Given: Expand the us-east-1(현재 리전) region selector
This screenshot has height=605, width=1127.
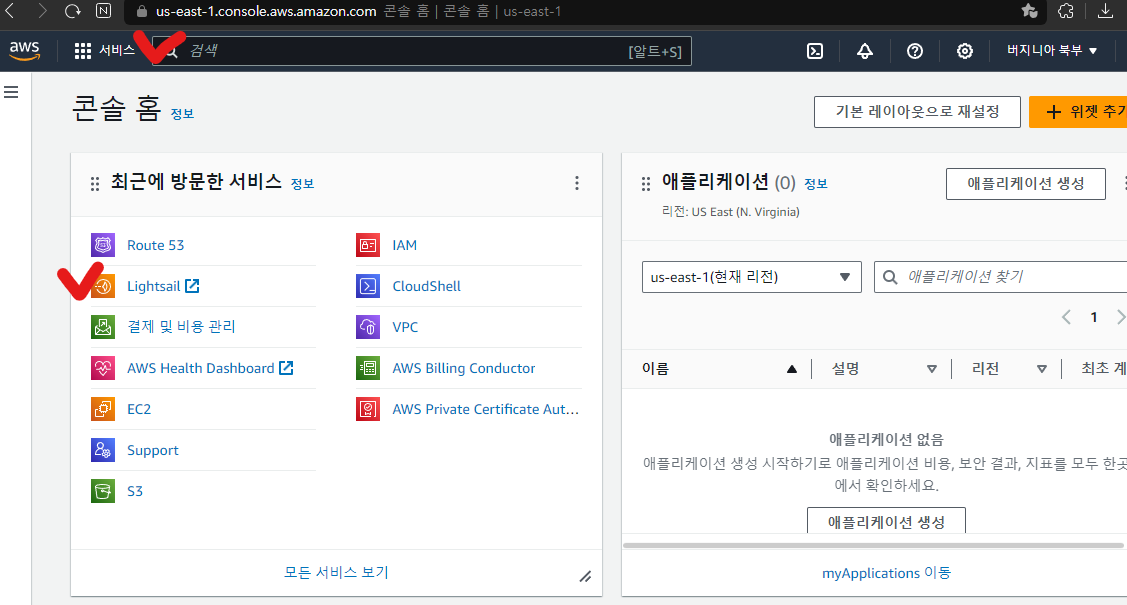Looking at the screenshot, I should pos(751,277).
